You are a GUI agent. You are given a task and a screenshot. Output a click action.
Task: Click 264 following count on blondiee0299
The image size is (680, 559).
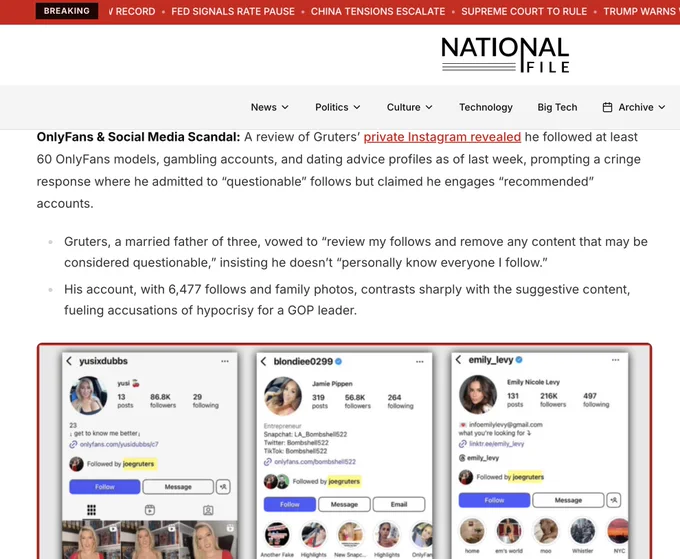point(400,402)
